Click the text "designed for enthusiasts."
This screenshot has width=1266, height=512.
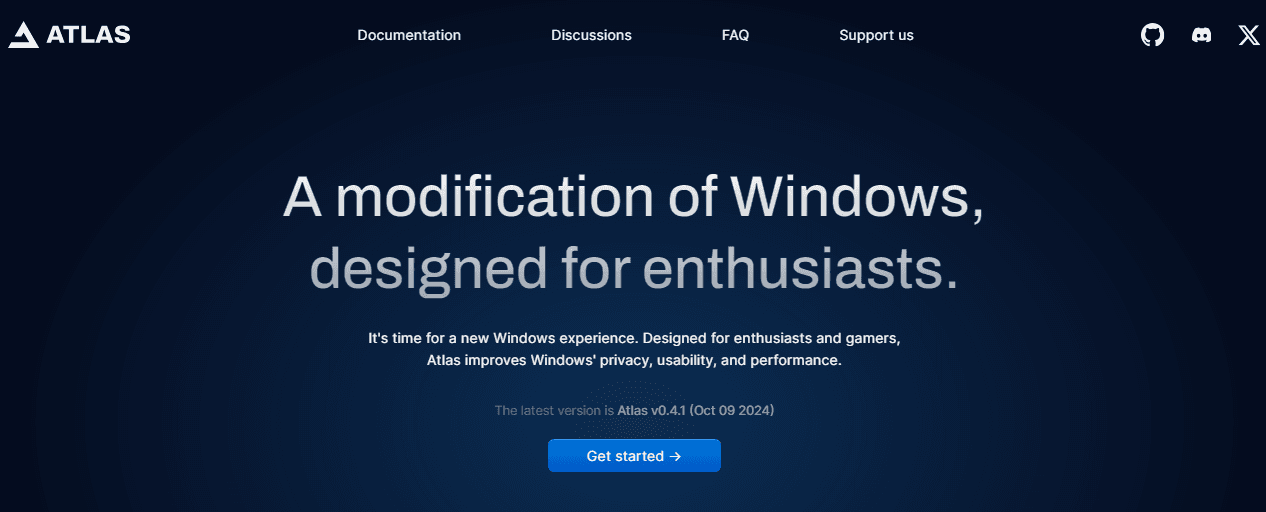click(634, 268)
